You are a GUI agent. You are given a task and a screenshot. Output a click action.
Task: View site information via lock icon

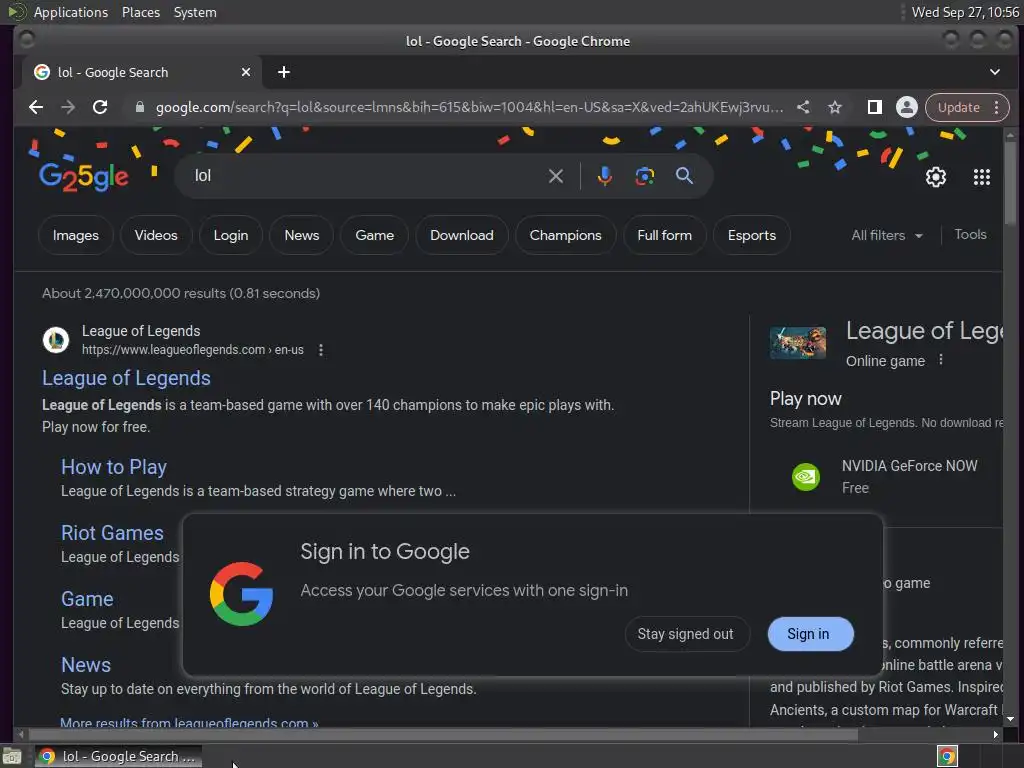pyautogui.click(x=139, y=107)
